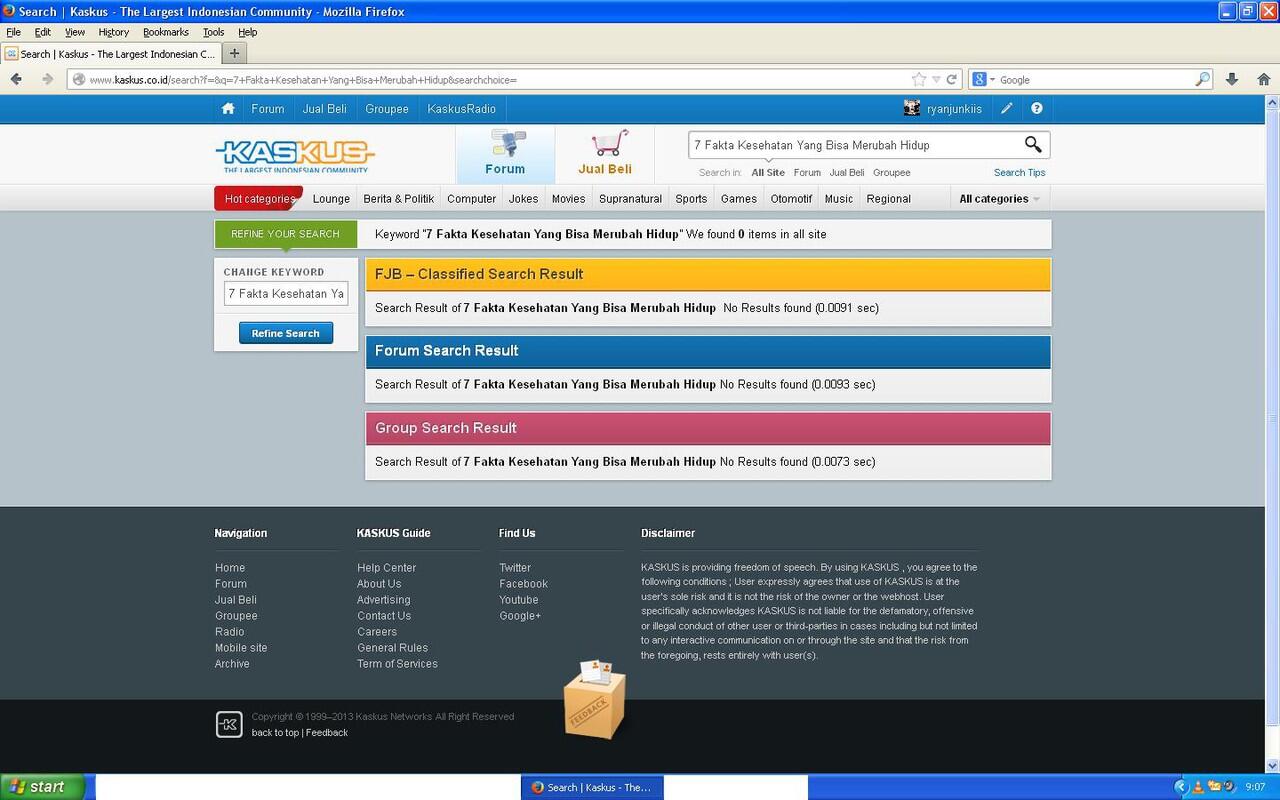Open the Jokes category
Viewport: 1280px width, 800px height.
pyautogui.click(x=523, y=199)
